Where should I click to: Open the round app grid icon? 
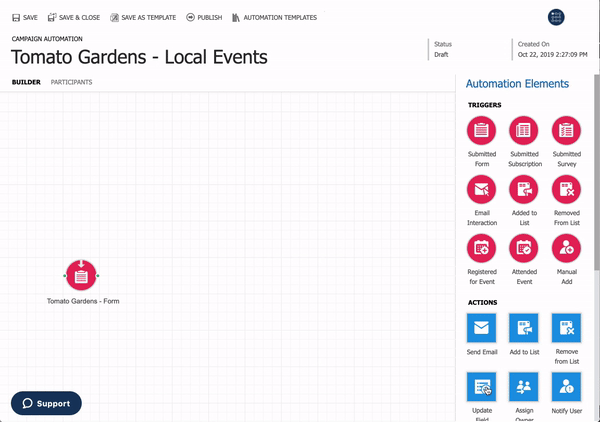pos(556,17)
